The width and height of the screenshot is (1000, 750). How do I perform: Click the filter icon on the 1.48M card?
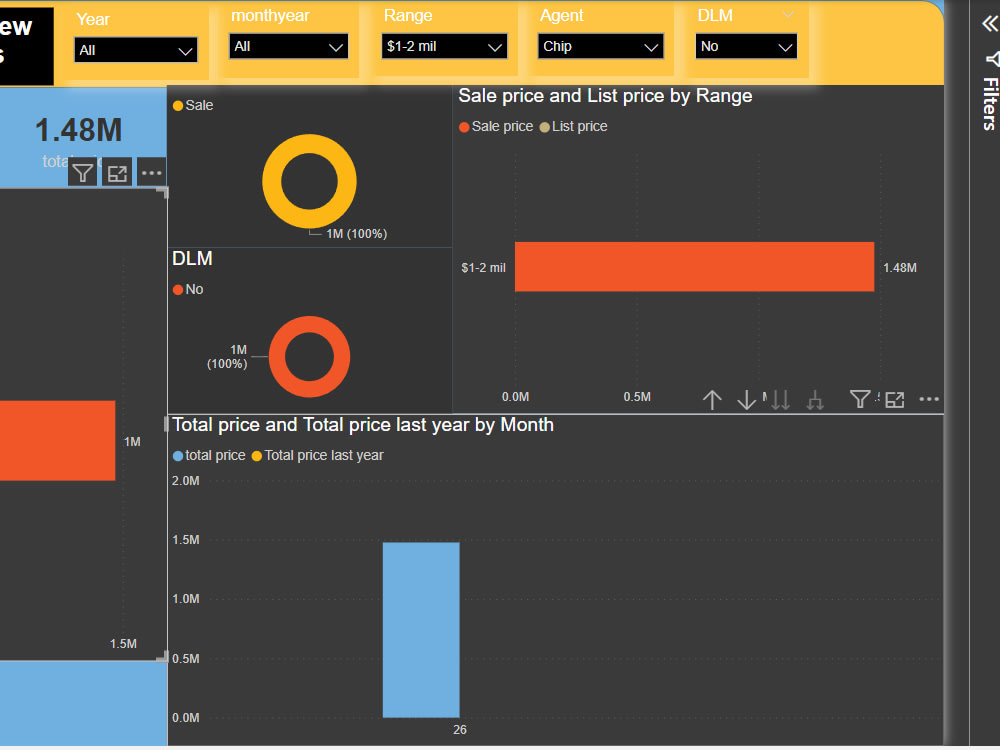click(x=82, y=171)
